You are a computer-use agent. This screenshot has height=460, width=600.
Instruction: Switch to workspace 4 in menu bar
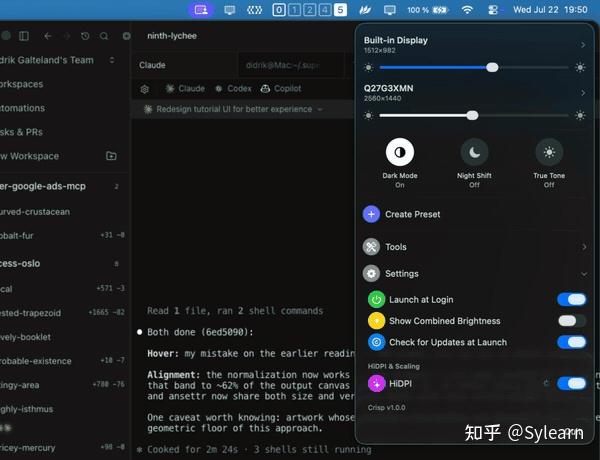click(x=325, y=10)
